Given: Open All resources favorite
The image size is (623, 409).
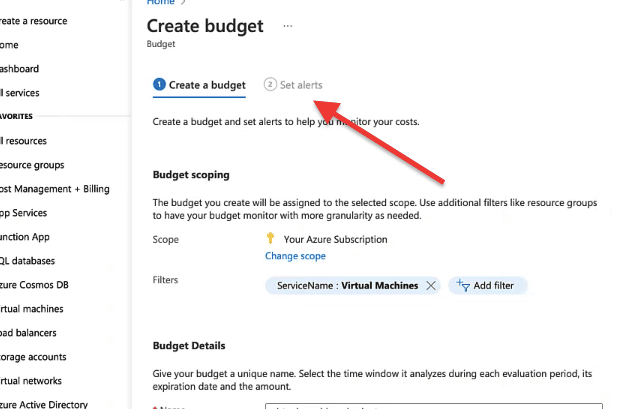Looking at the screenshot, I should [x=23, y=141].
